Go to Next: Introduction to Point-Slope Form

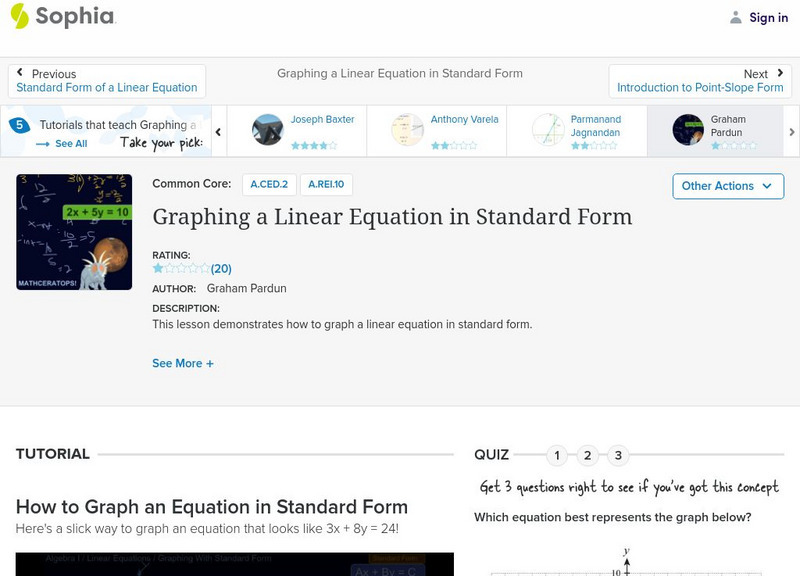(x=700, y=81)
